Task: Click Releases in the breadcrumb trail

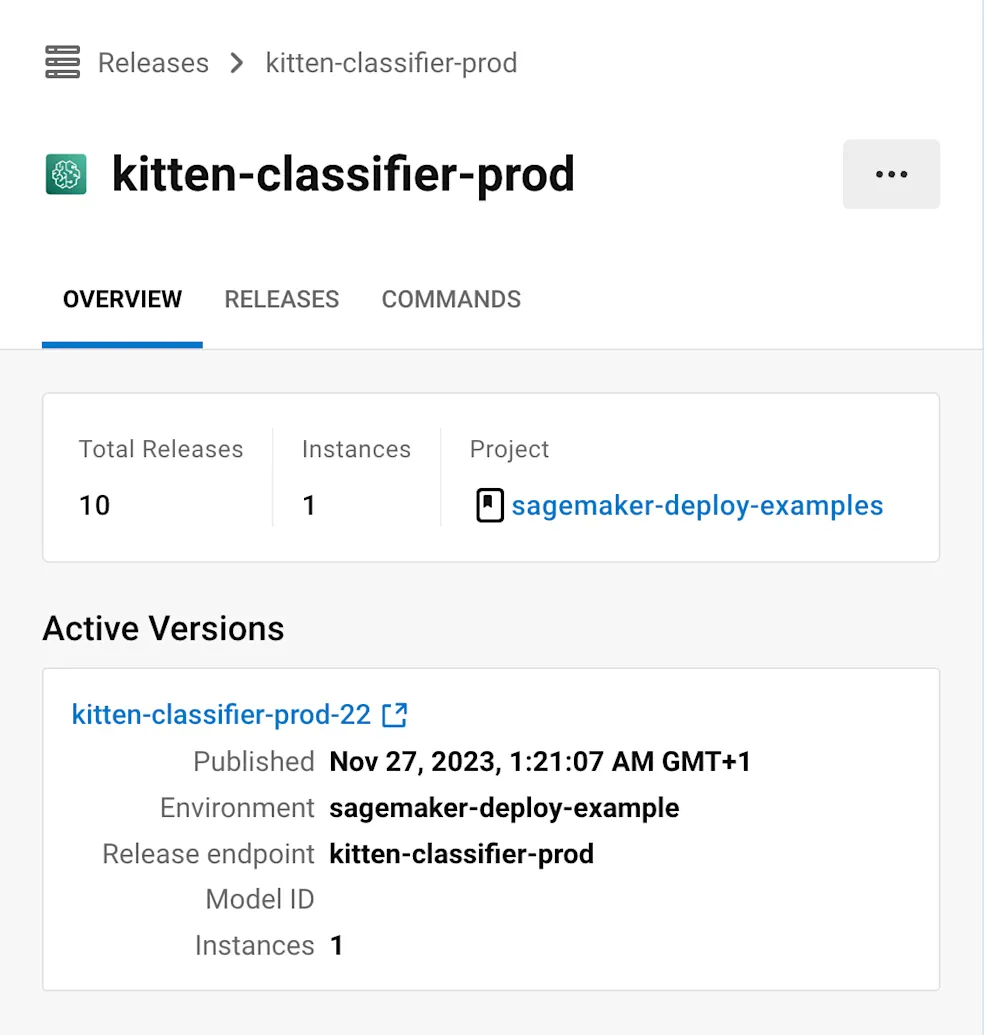Action: pos(152,62)
